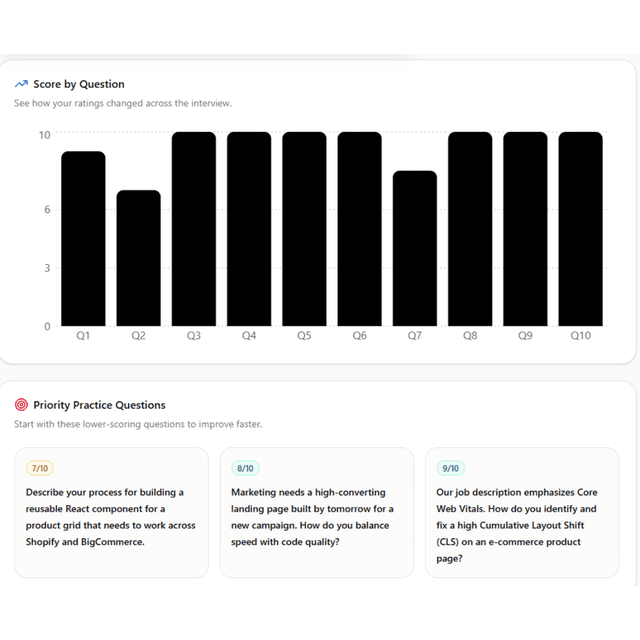Select the Q3 bar in chart
640x640 pixels.
[194, 229]
